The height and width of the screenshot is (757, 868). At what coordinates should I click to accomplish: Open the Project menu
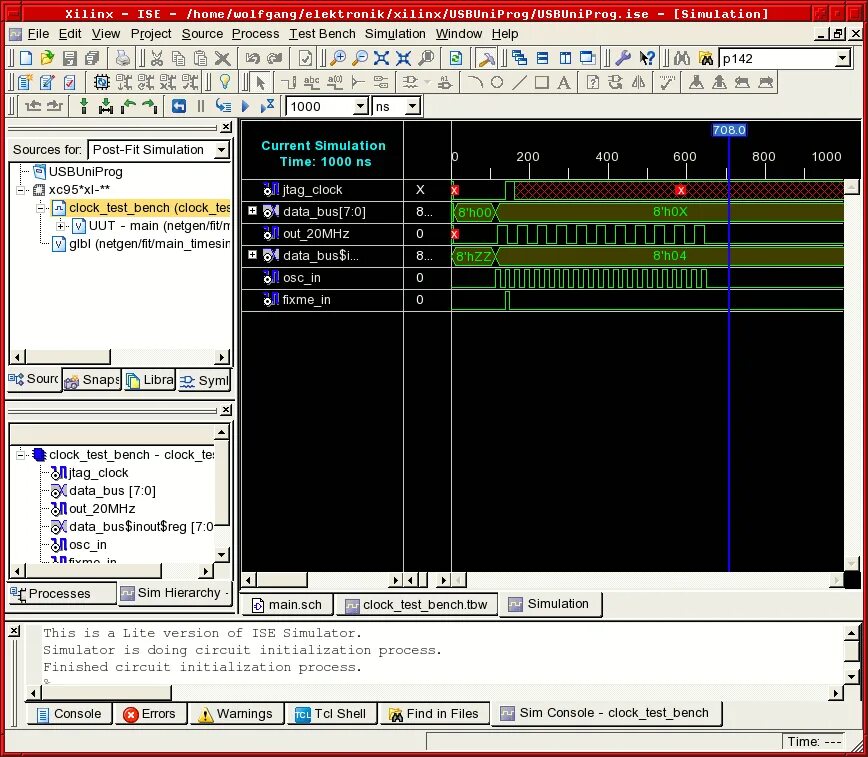pyautogui.click(x=151, y=34)
